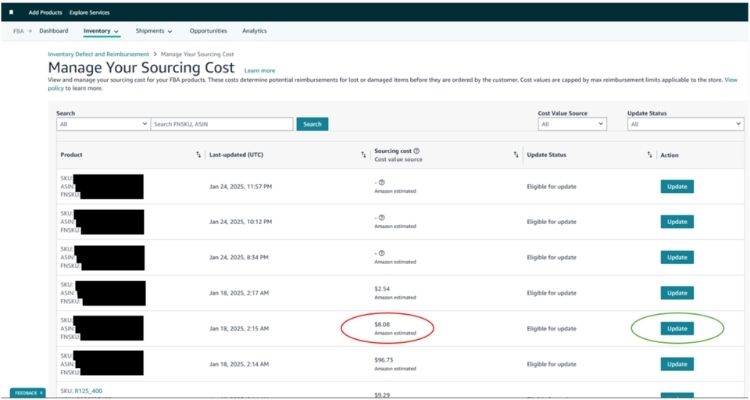Select the date Jan 18, 2025, 2:17 AM

239,293
